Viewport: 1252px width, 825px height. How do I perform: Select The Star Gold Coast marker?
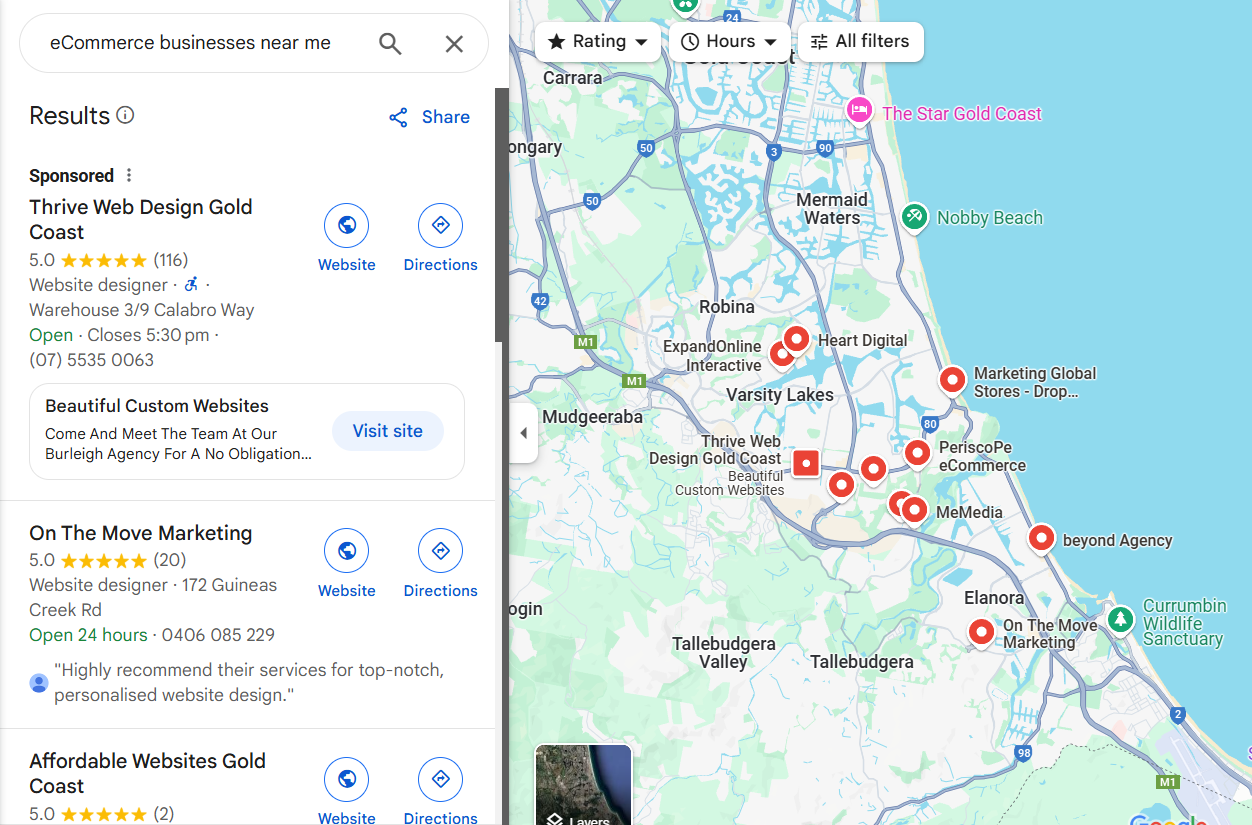[x=859, y=111]
